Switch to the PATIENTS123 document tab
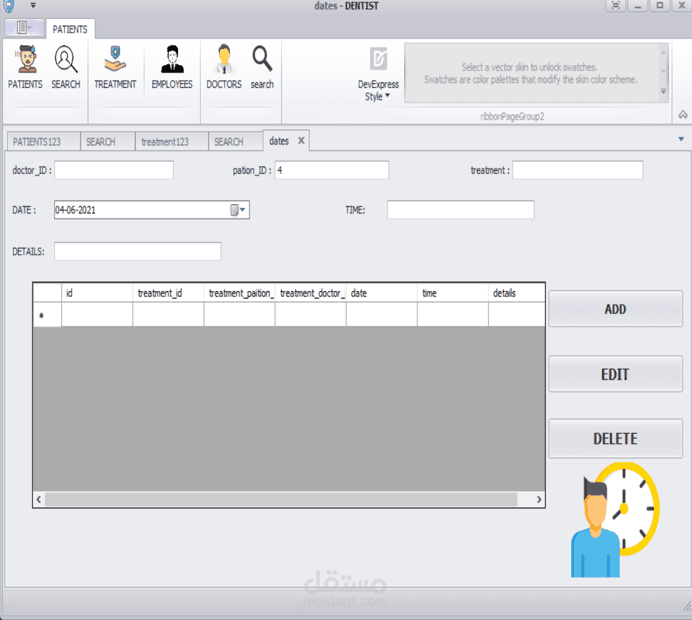Image resolution: width=692 pixels, height=620 pixels. coord(43,142)
